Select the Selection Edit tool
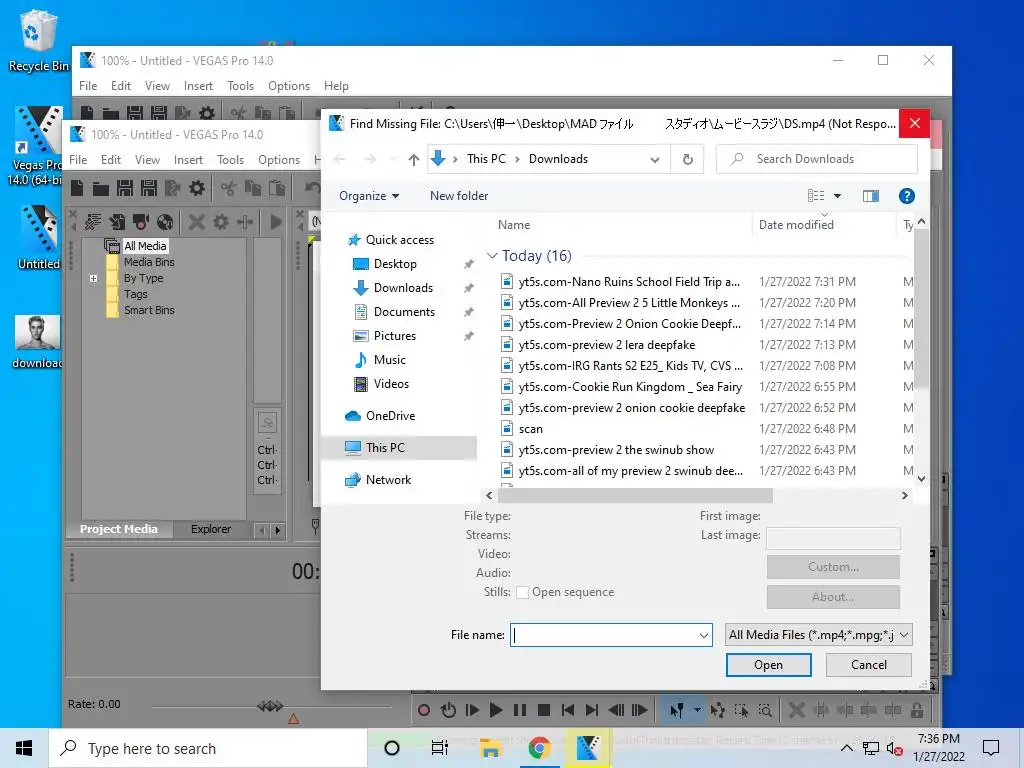Screen dimensions: 1024x768 [741, 710]
